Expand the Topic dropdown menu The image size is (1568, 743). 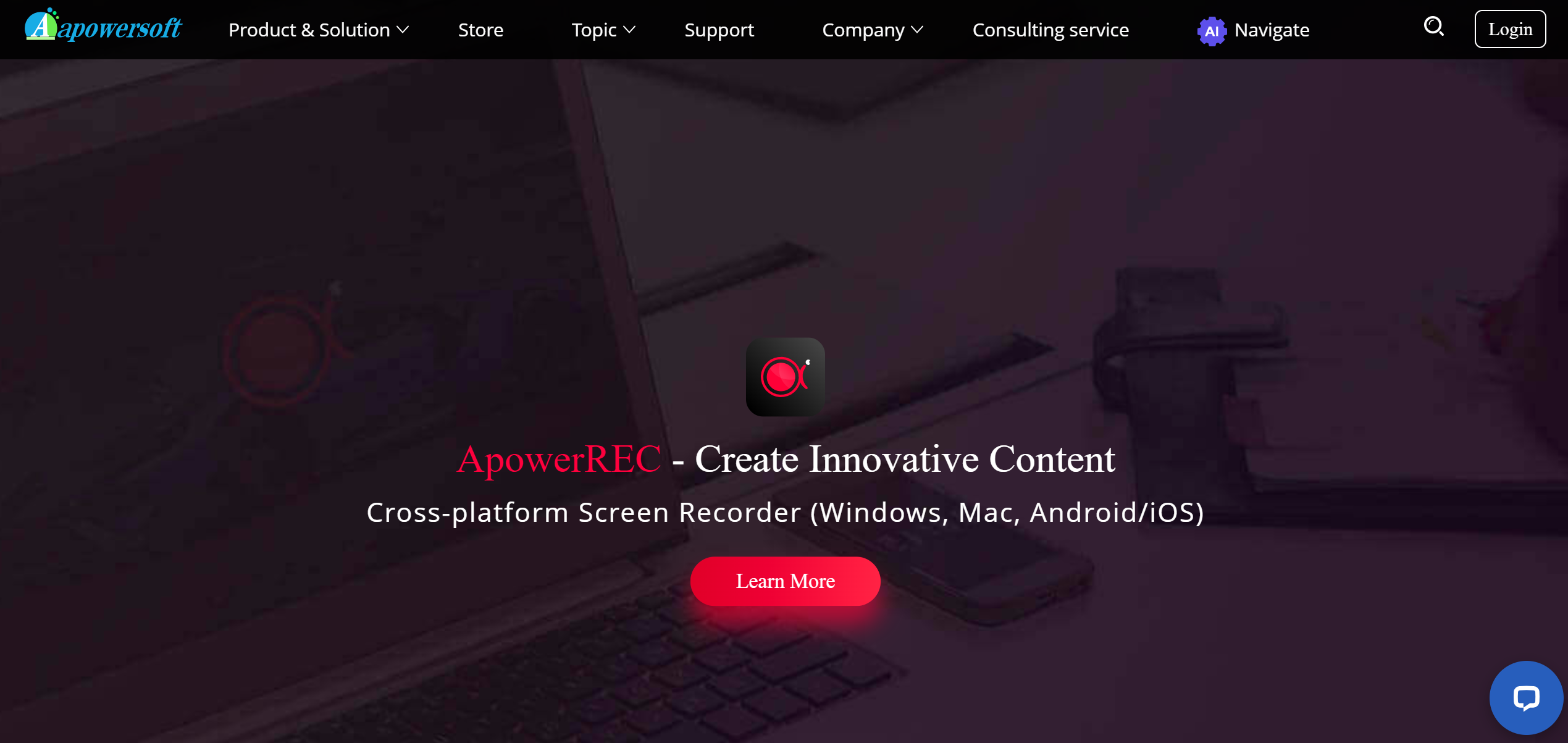click(602, 29)
